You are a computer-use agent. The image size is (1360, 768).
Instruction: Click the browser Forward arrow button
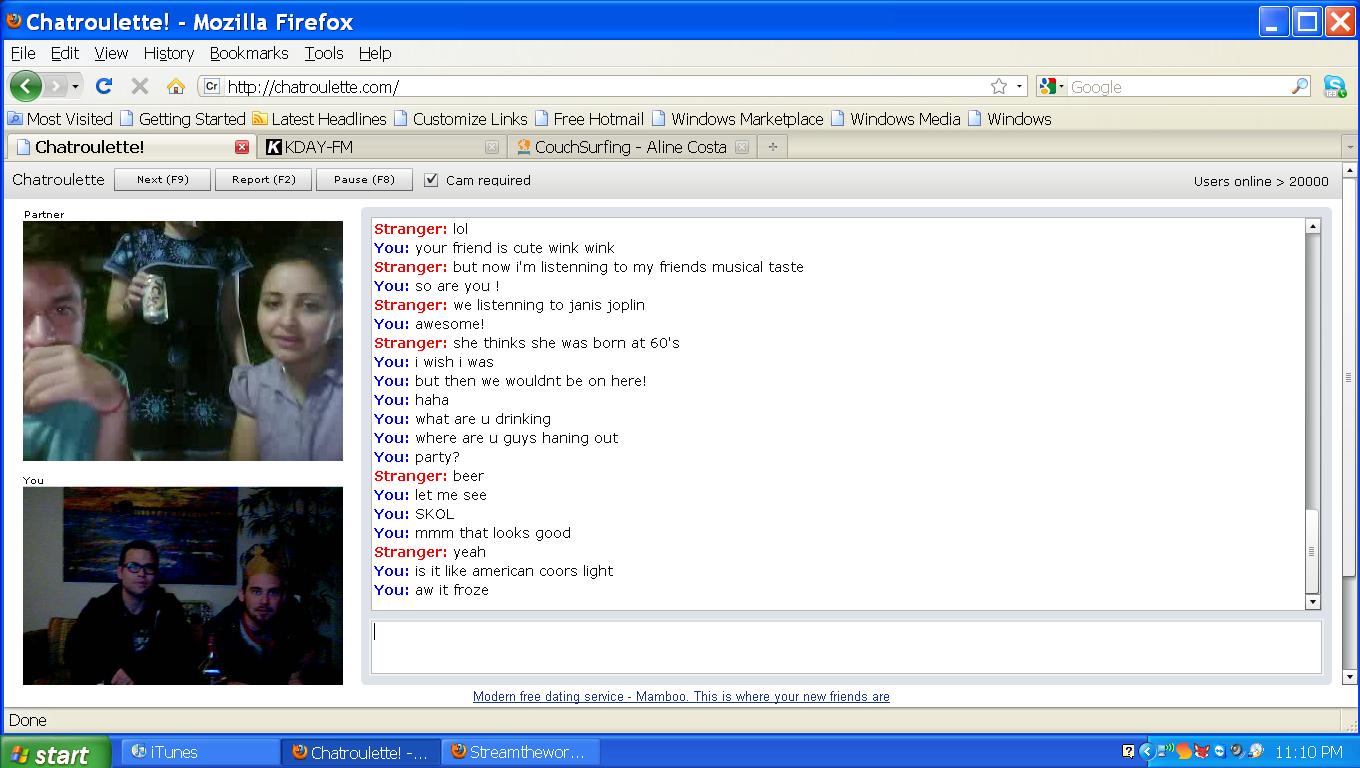(56, 86)
